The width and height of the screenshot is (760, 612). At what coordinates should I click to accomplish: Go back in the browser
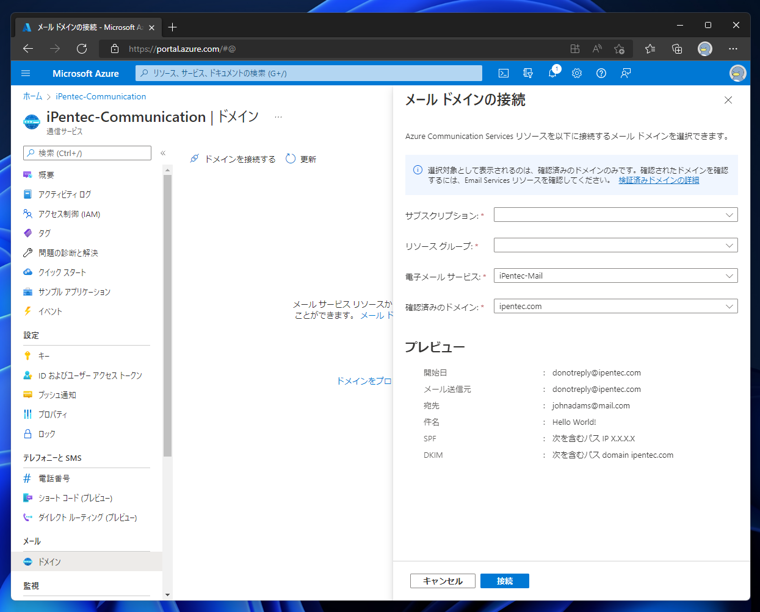click(x=28, y=48)
